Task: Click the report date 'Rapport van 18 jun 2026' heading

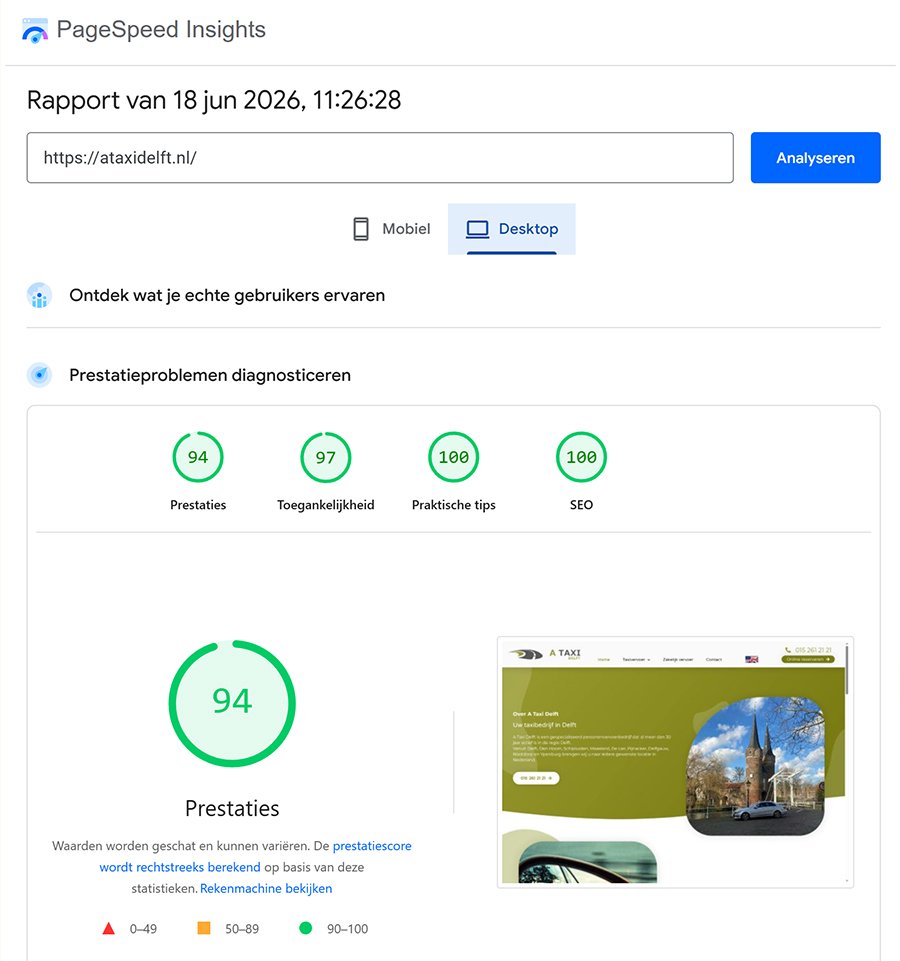Action: coord(214,100)
